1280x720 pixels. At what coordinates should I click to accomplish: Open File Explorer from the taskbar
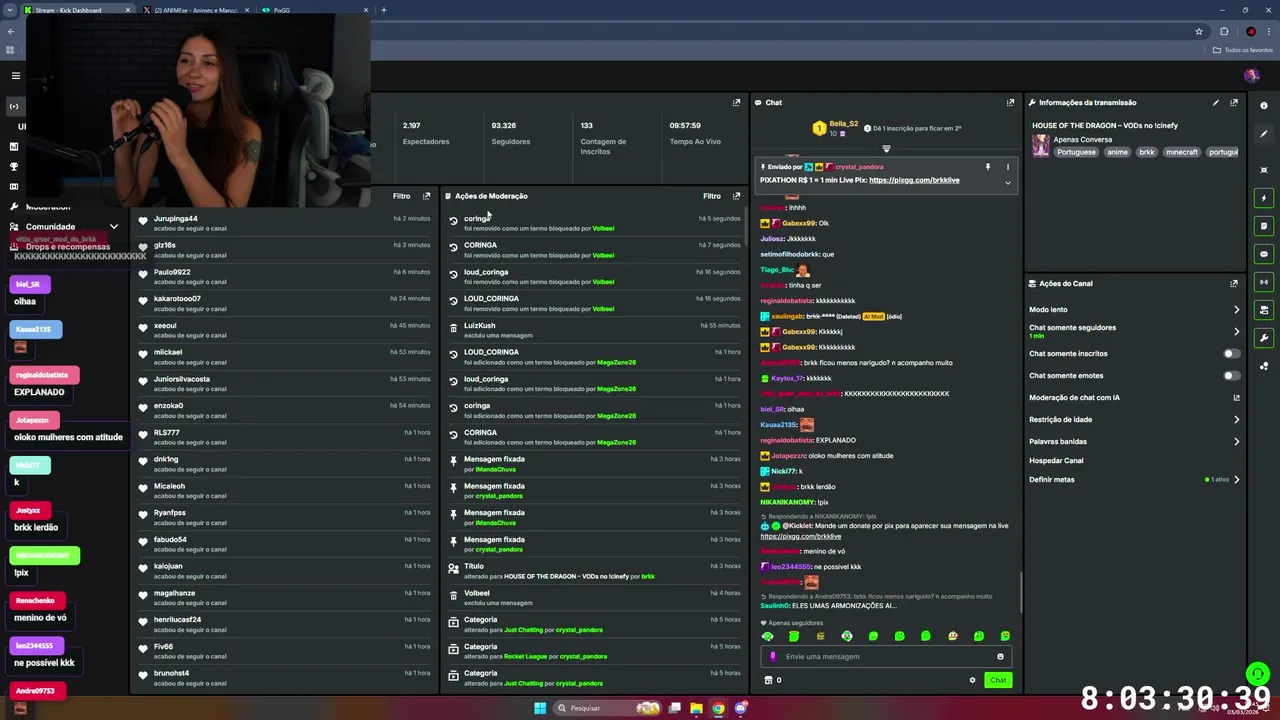point(696,708)
